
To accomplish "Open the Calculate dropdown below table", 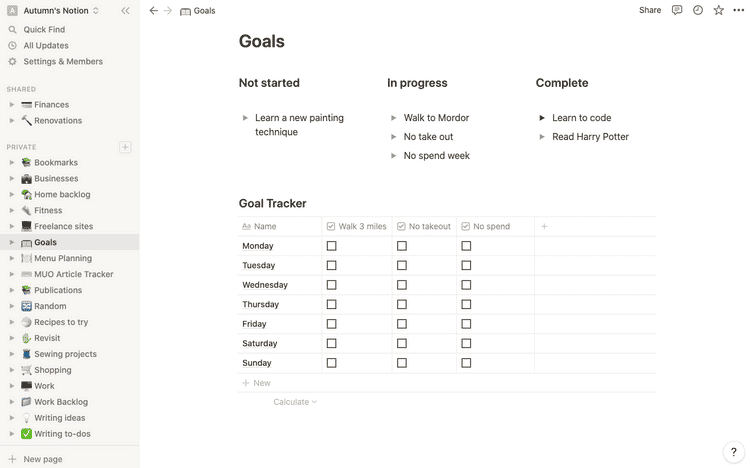I will (x=295, y=402).
